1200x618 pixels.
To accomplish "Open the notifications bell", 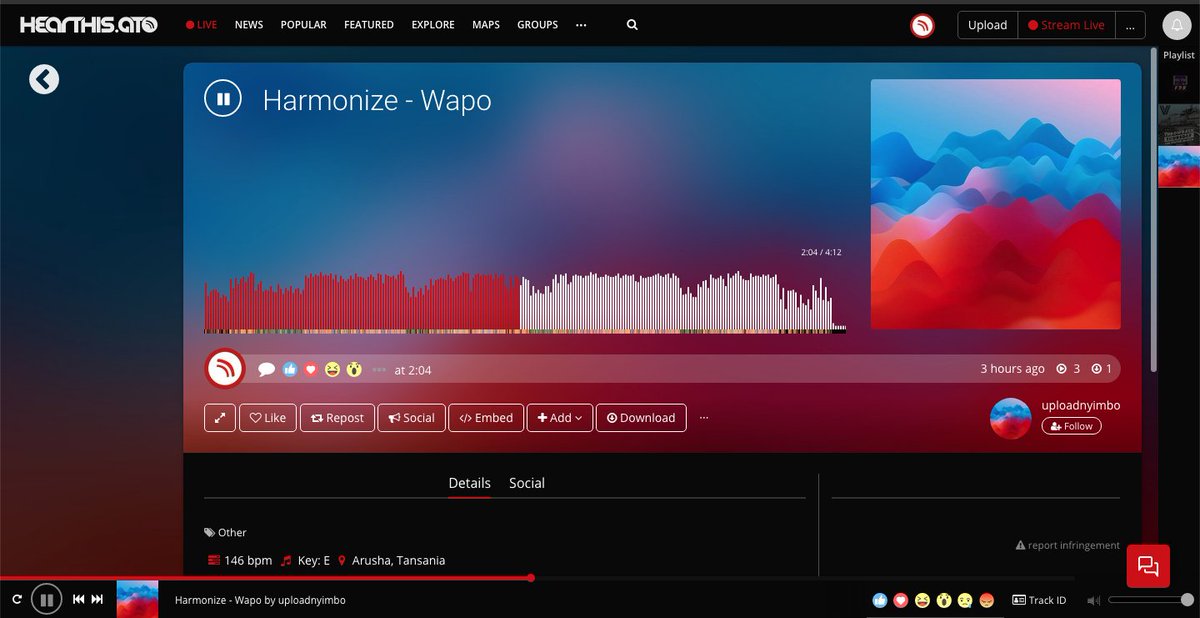I will (x=1175, y=25).
